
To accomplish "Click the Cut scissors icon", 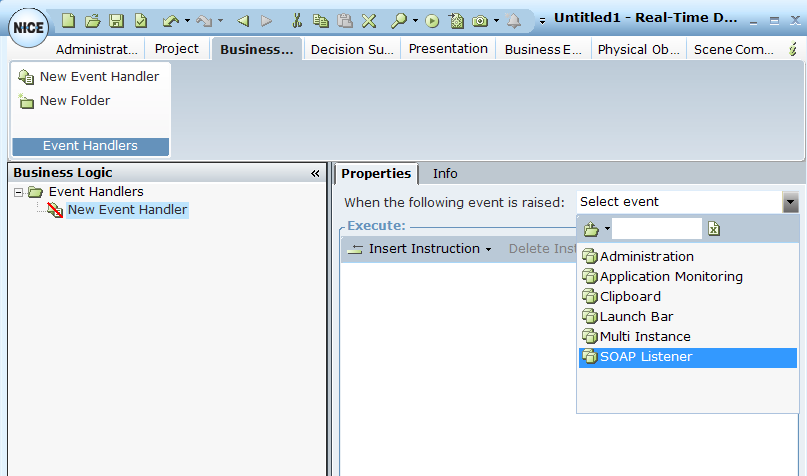I will tap(296, 20).
